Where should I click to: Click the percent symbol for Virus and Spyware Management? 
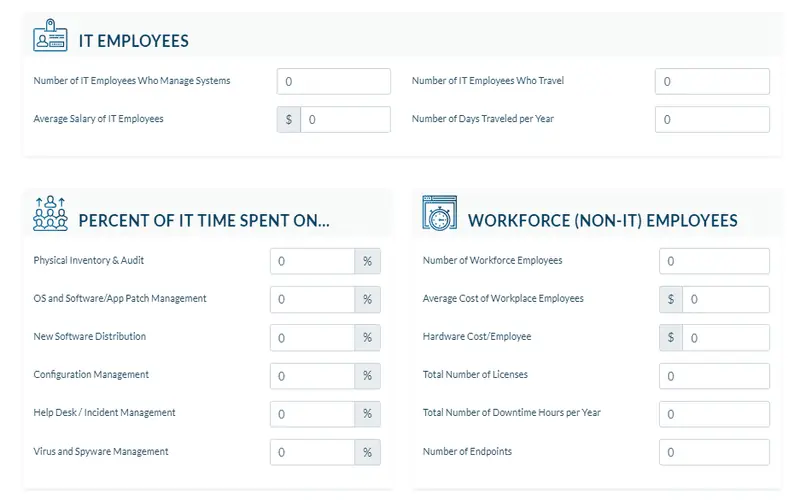pos(367,452)
